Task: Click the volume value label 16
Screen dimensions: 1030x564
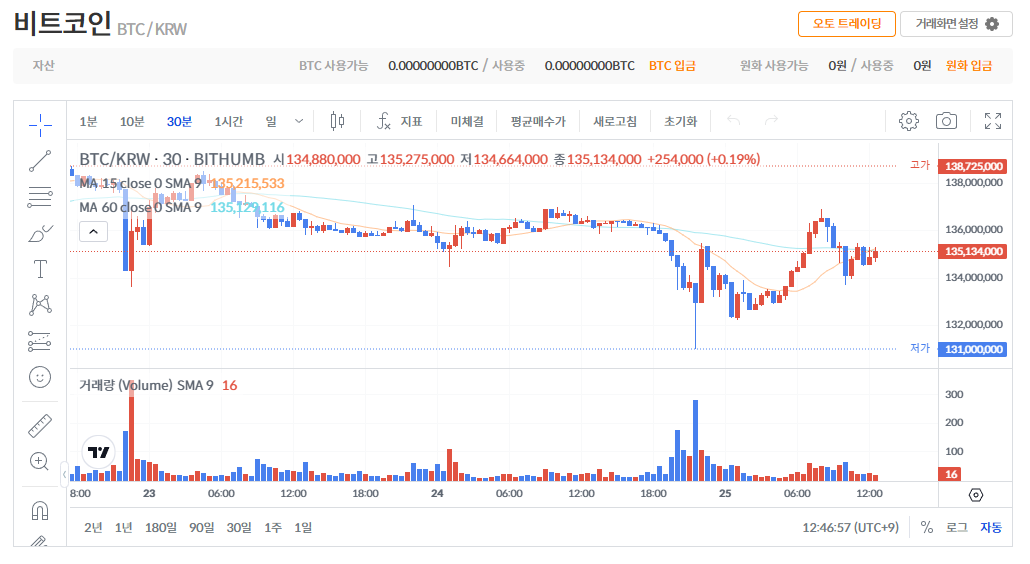Action: (x=951, y=474)
